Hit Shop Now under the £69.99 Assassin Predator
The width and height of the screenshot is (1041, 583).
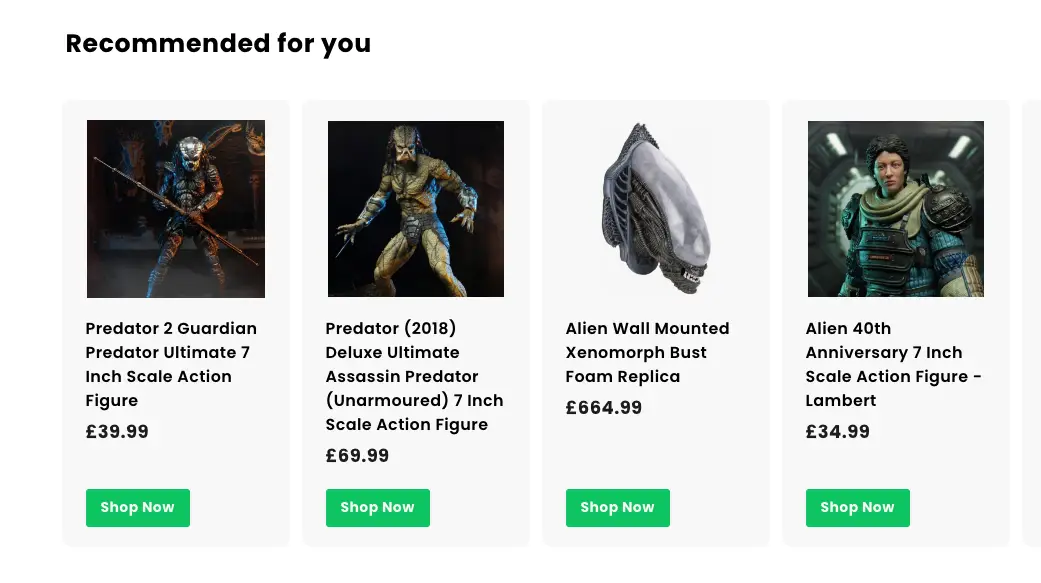click(x=378, y=508)
